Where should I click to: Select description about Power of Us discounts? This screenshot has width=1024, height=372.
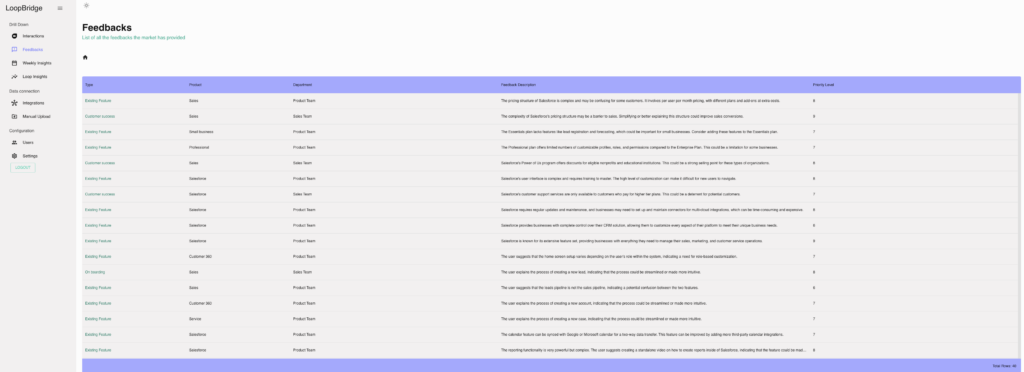(635, 163)
